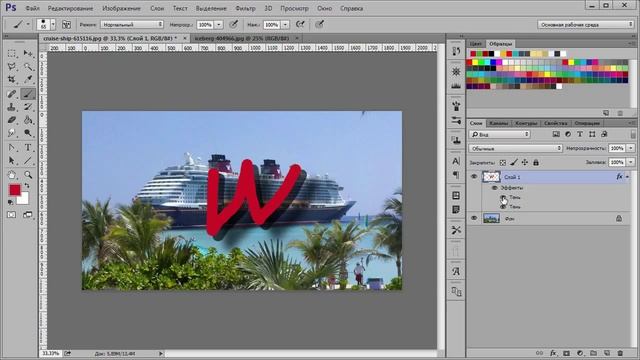Select the Paint Bucket tool
This screenshot has height=360, width=640.
point(28,120)
